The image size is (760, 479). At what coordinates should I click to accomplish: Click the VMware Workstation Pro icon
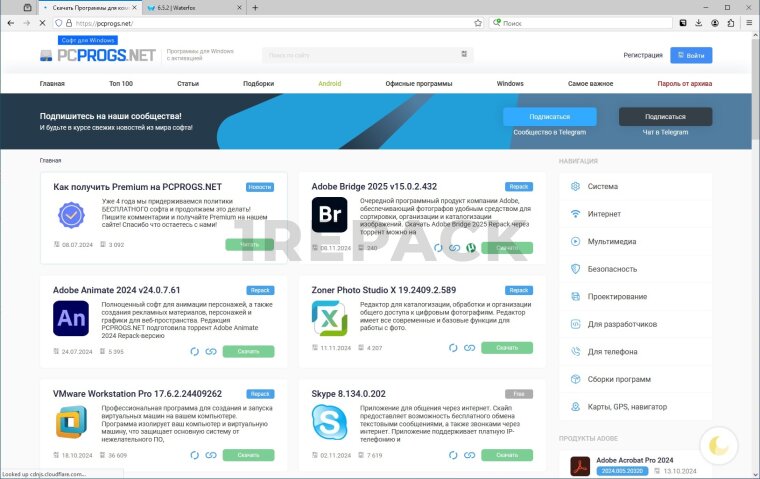[x=72, y=422]
